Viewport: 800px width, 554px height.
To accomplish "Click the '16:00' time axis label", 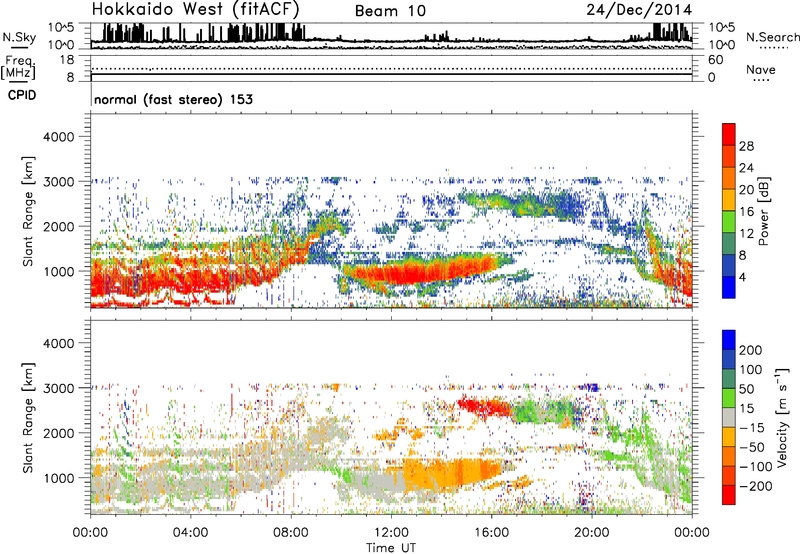I will click(x=491, y=533).
